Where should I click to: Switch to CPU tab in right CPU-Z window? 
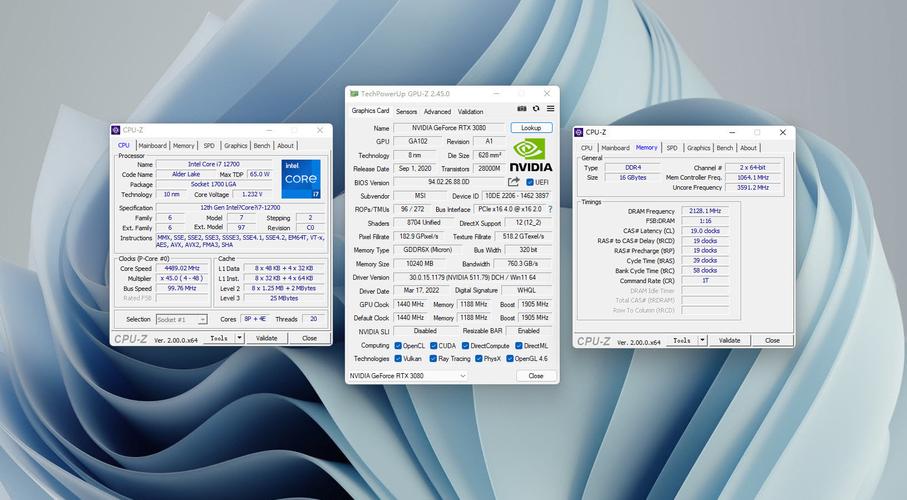point(587,148)
